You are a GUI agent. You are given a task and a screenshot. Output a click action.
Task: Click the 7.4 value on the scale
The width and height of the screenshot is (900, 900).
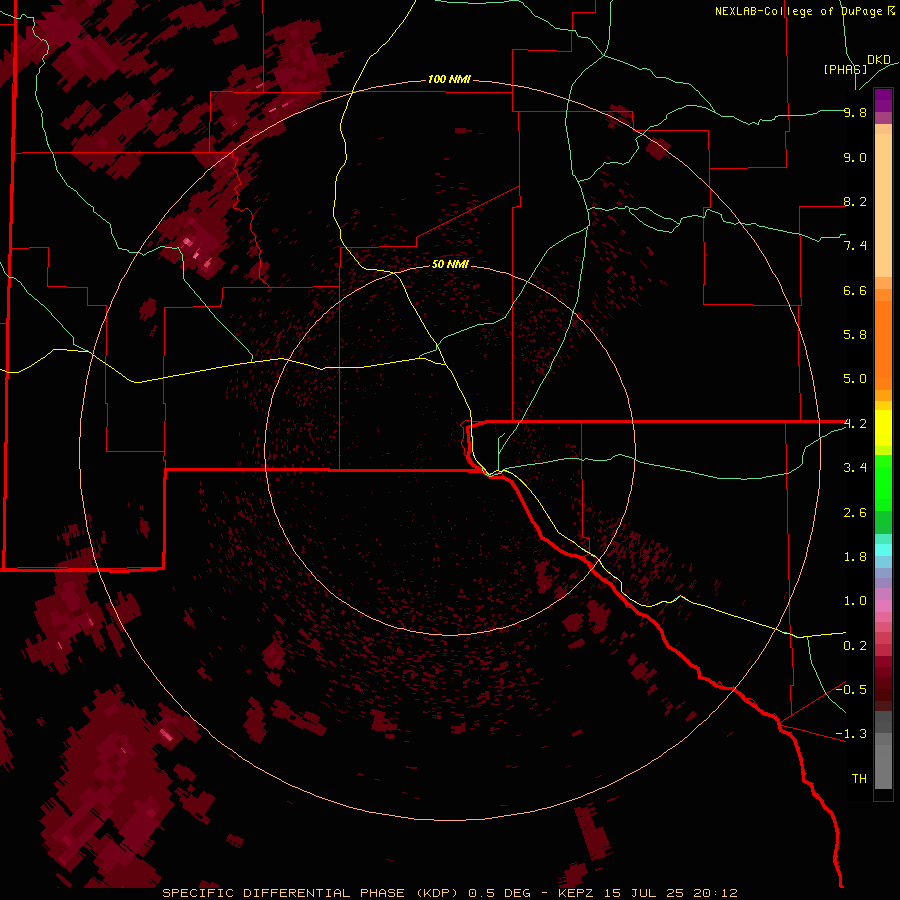click(855, 246)
